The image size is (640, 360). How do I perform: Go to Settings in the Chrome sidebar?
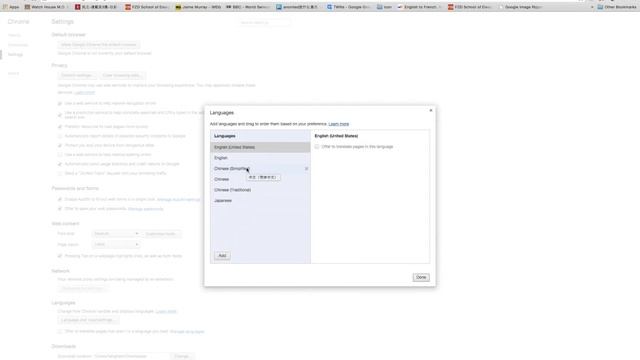coord(16,54)
